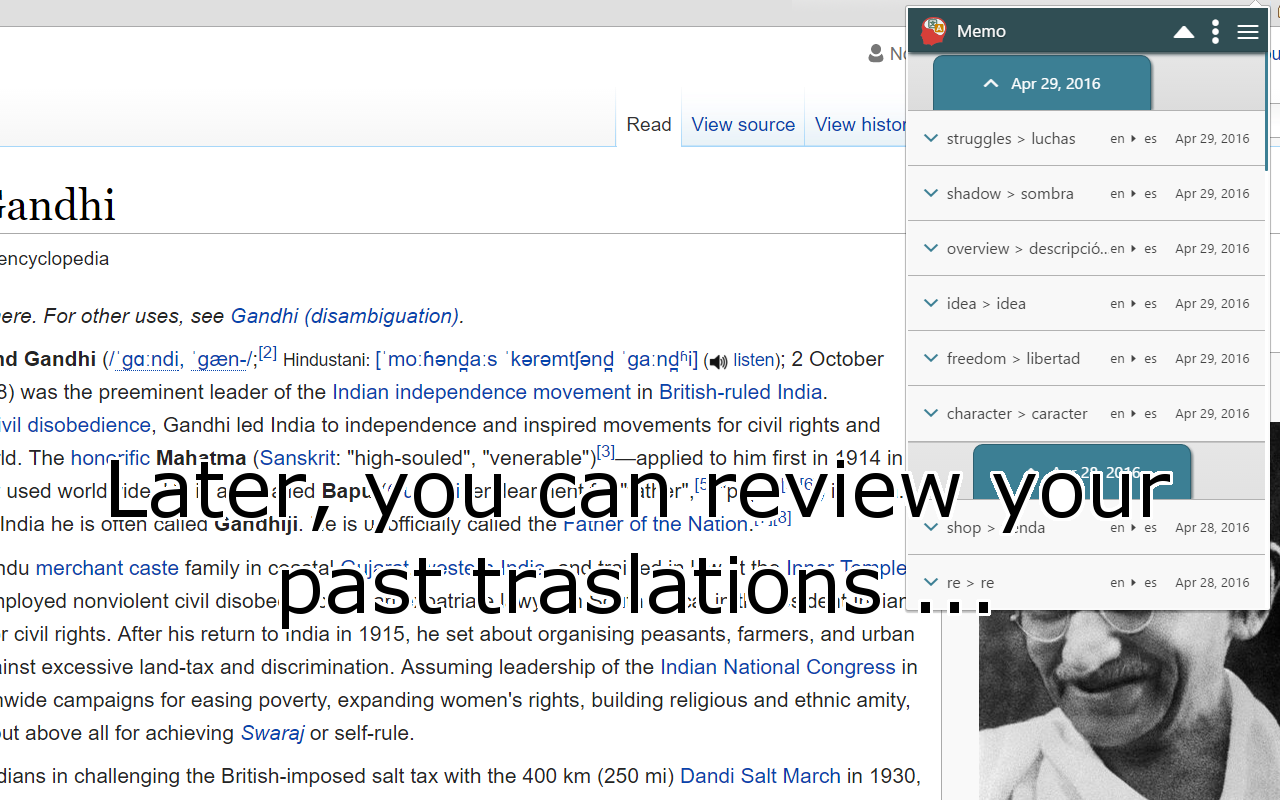1280x800 pixels.
Task: Select the 'character > caracter' translation text
Action: point(1017,414)
